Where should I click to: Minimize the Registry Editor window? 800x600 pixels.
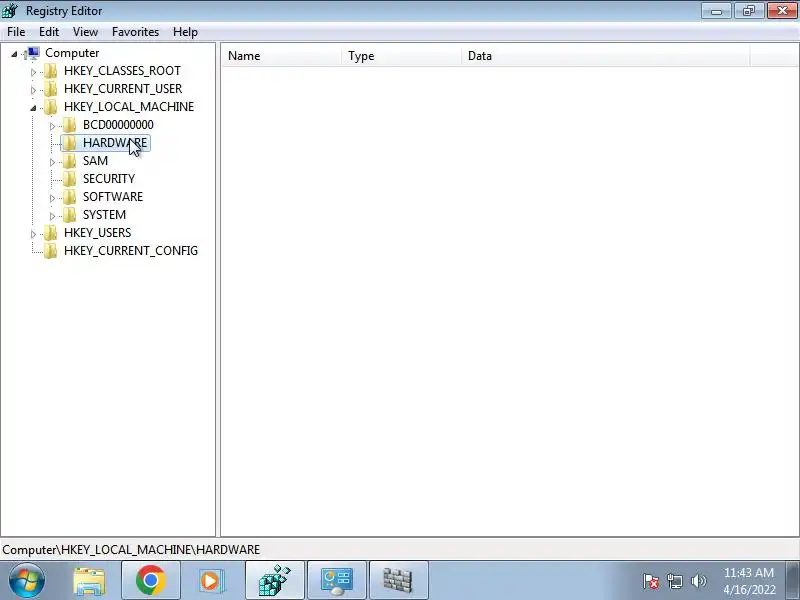tap(716, 11)
